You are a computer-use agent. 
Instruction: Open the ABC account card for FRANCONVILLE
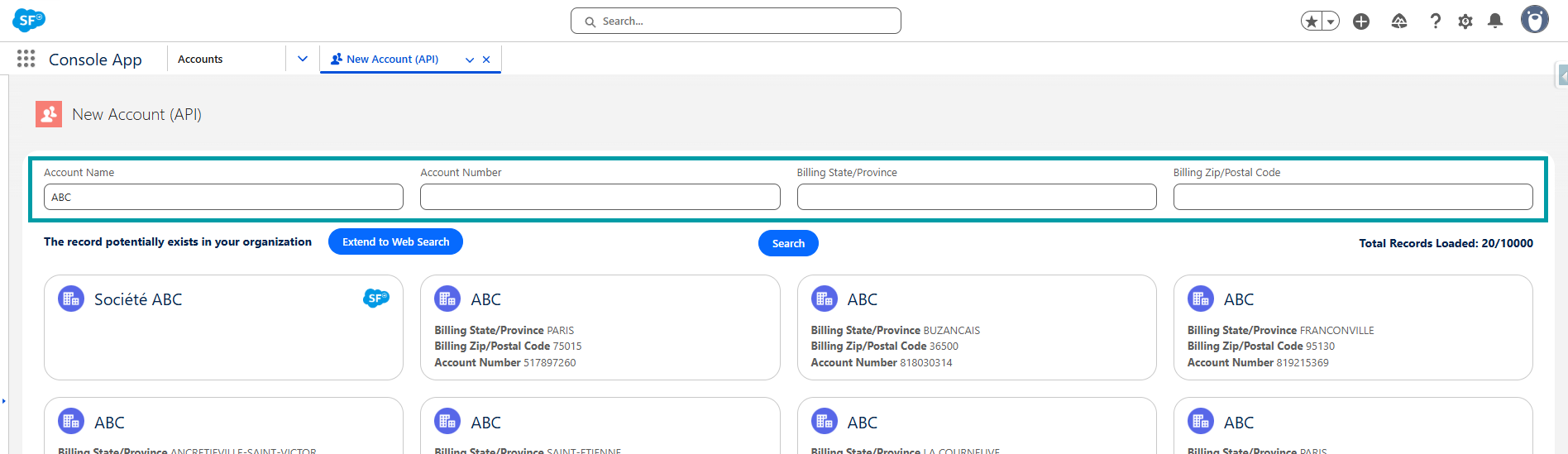pyautogui.click(x=1352, y=327)
